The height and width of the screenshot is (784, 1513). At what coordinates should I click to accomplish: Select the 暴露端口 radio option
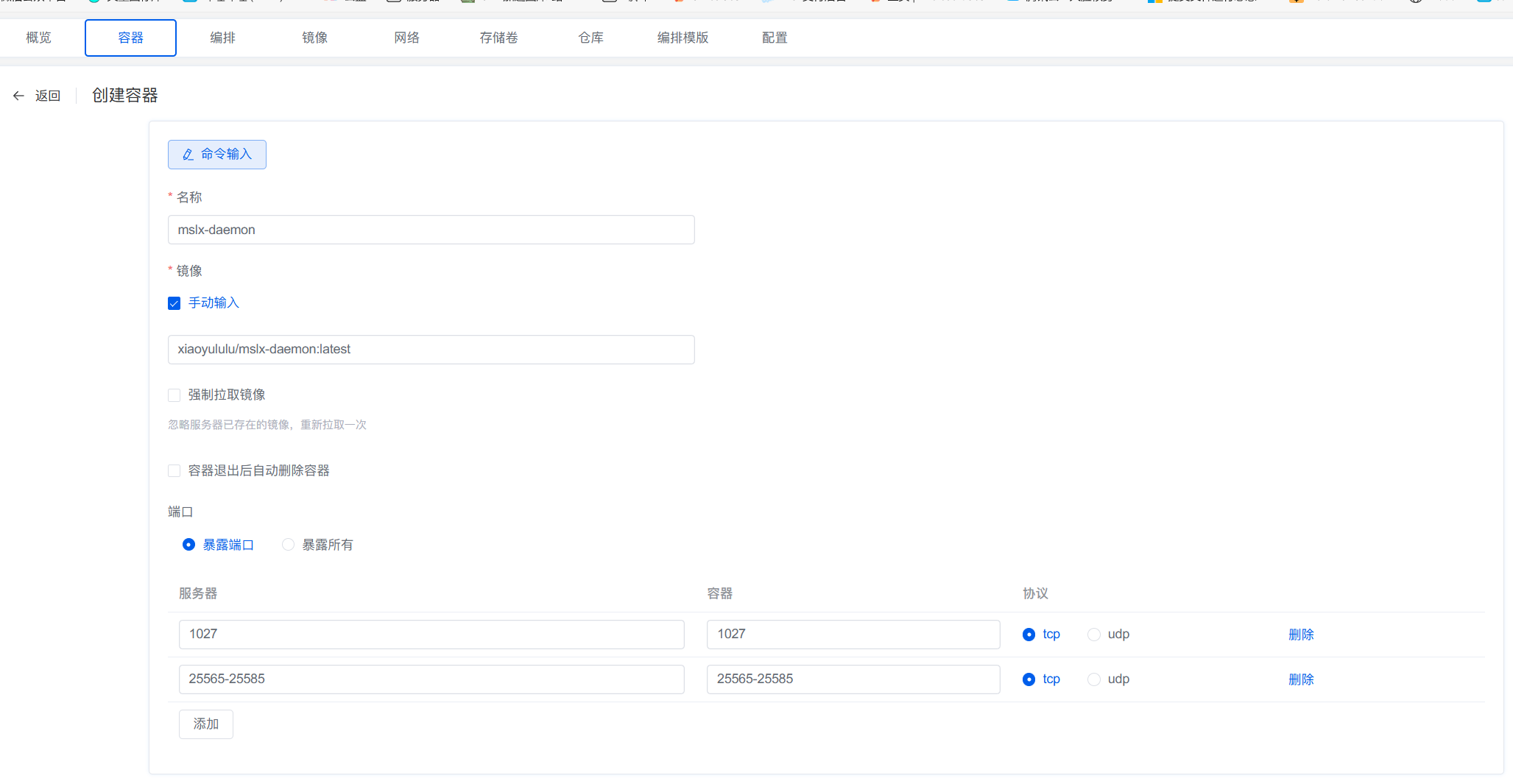pos(189,545)
